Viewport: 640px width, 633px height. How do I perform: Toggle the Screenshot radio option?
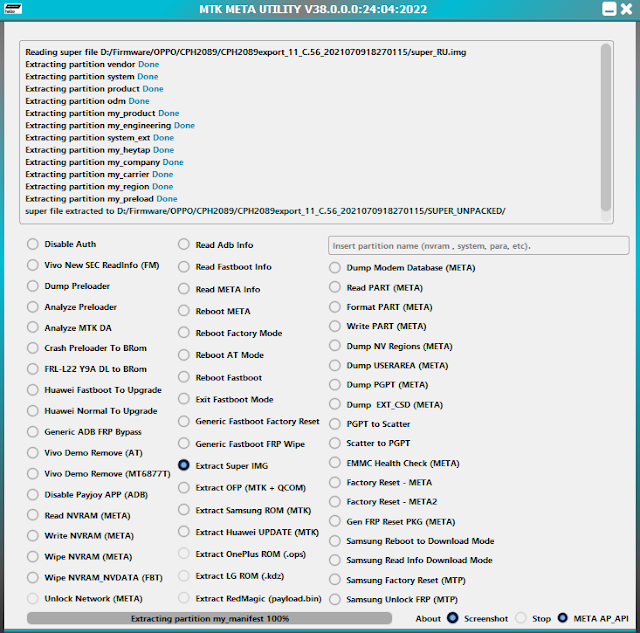(x=452, y=618)
